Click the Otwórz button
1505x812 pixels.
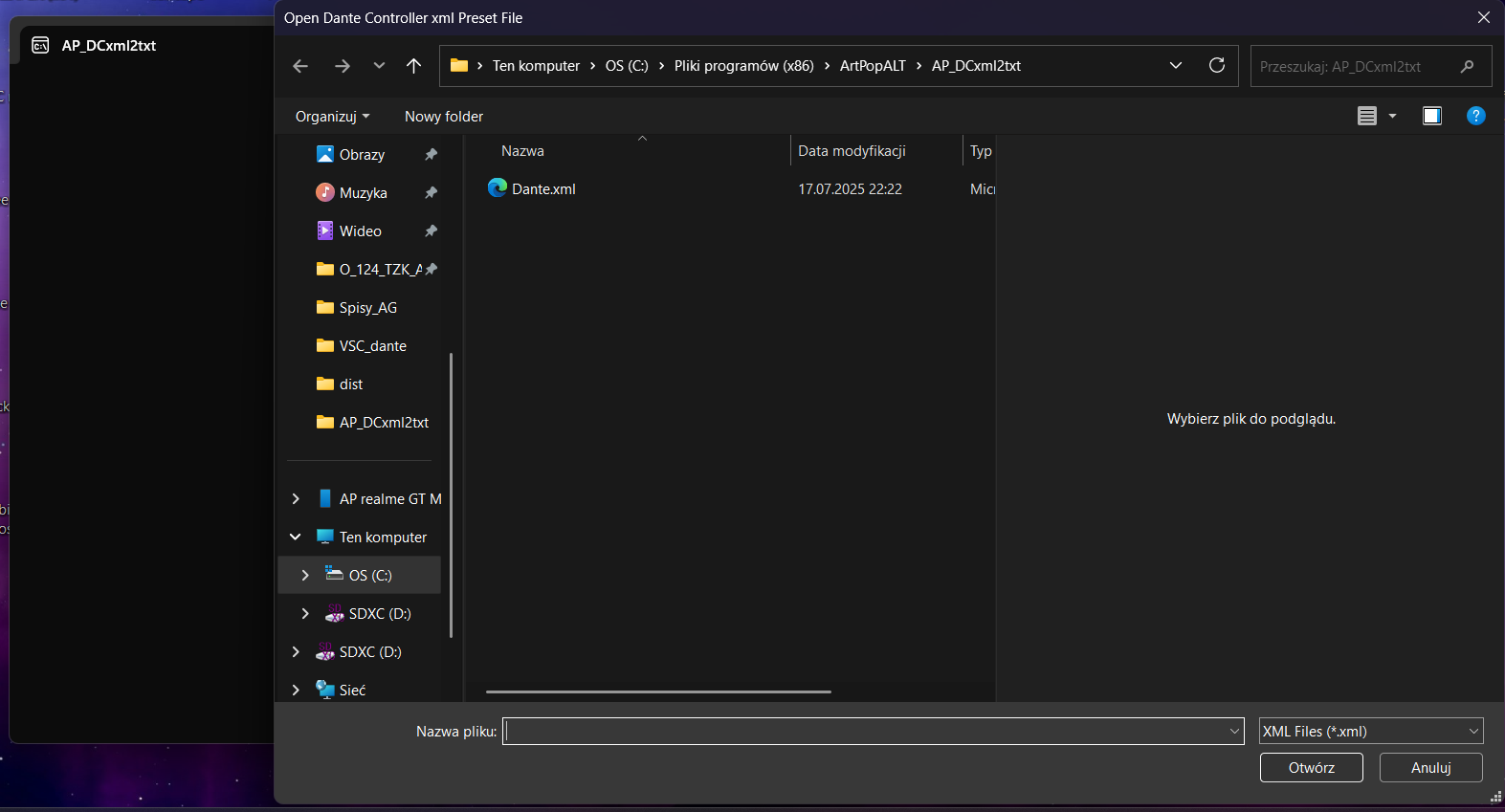[x=1311, y=768]
